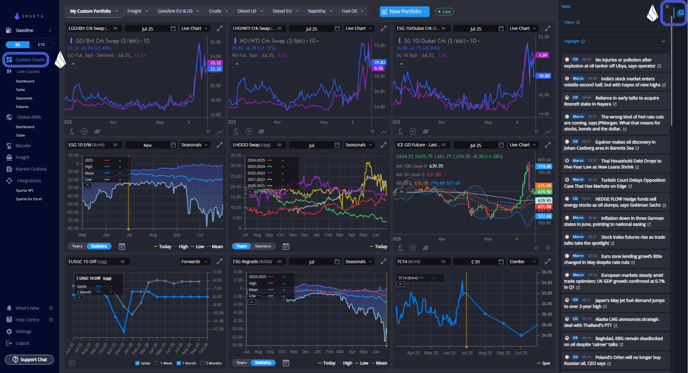The height and width of the screenshot is (373, 688).
Task: Enable the 1 Week checkbox
Action: (157, 363)
